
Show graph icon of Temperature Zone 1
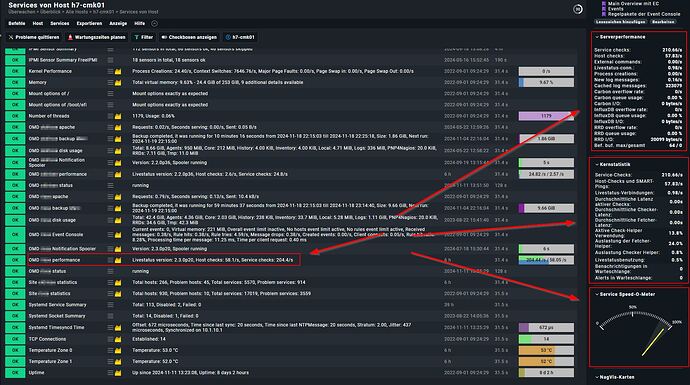(118, 361)
